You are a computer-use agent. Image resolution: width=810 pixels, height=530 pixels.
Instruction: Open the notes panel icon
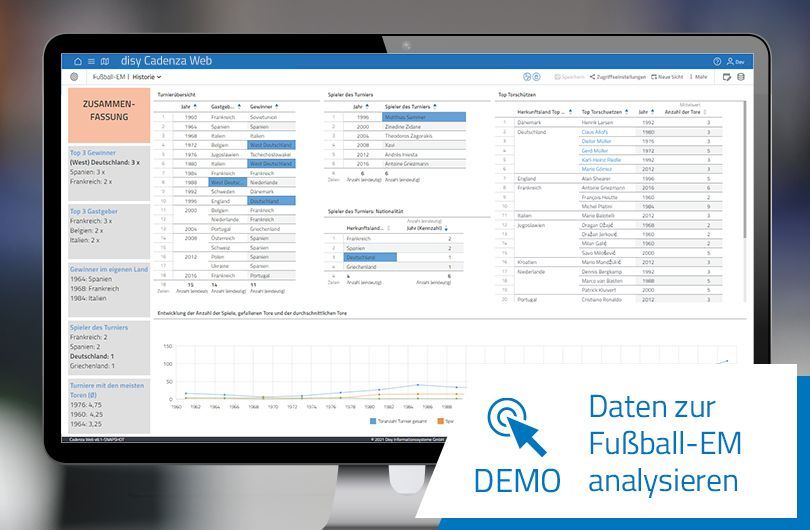point(726,76)
